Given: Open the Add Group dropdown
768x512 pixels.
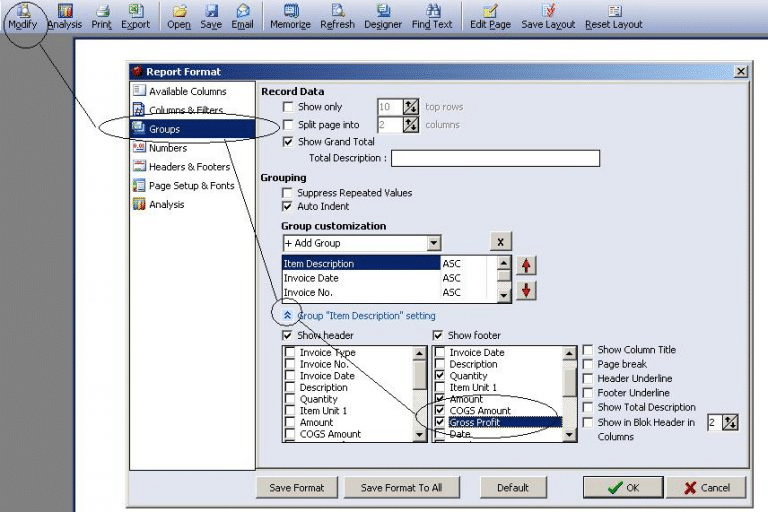Looking at the screenshot, I should point(433,243).
